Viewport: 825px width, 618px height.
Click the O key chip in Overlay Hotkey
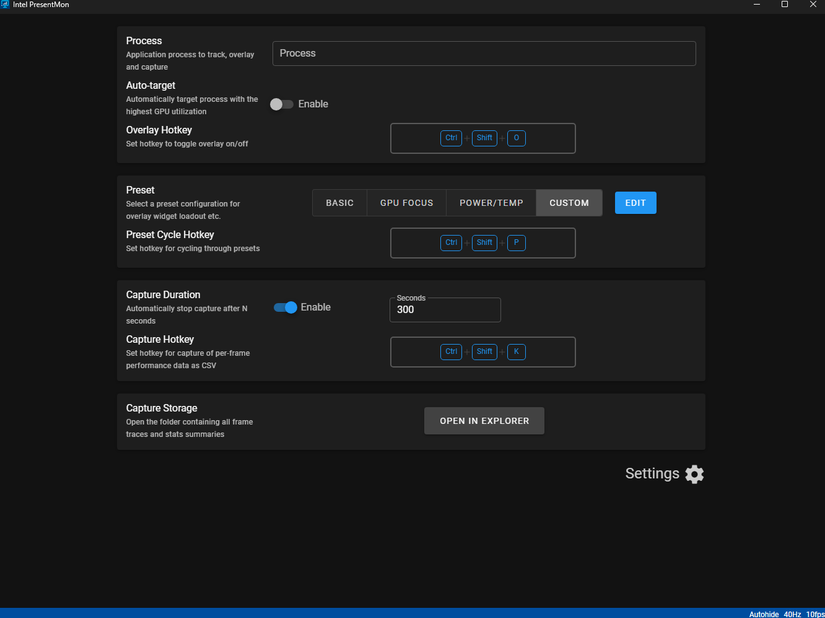(x=516, y=138)
